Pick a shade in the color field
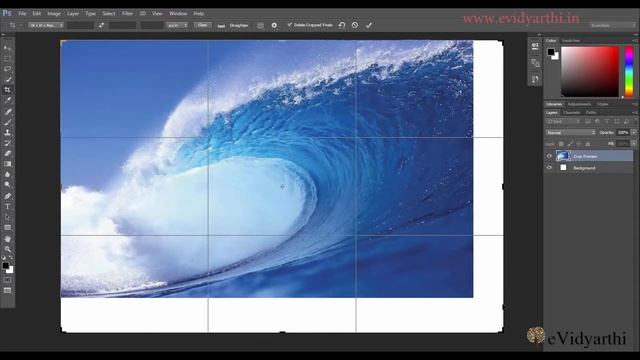The width and height of the screenshot is (640, 360). (590, 71)
